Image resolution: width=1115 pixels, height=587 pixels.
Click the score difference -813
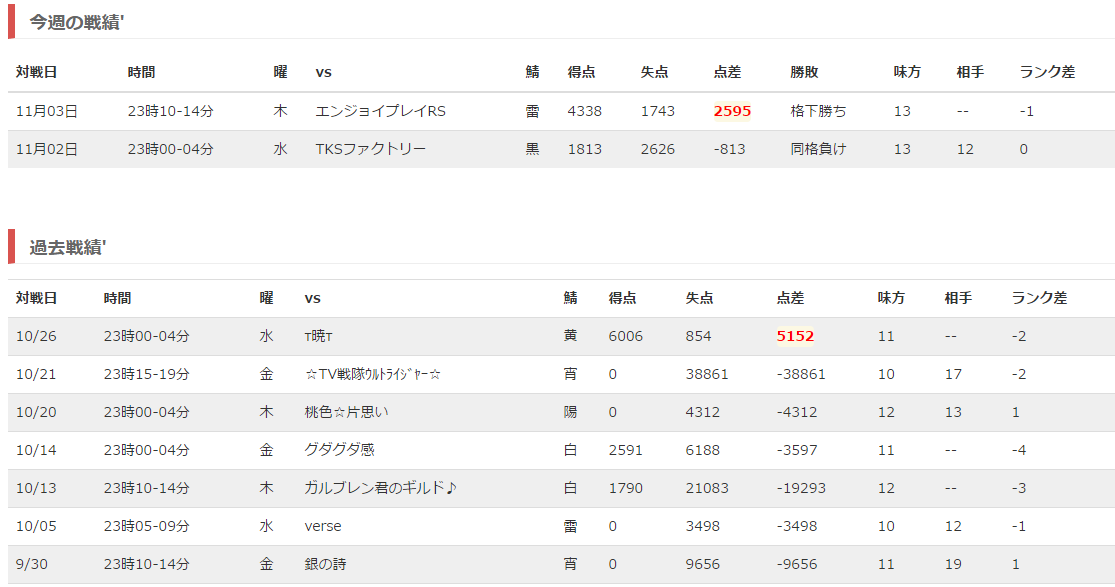point(730,149)
